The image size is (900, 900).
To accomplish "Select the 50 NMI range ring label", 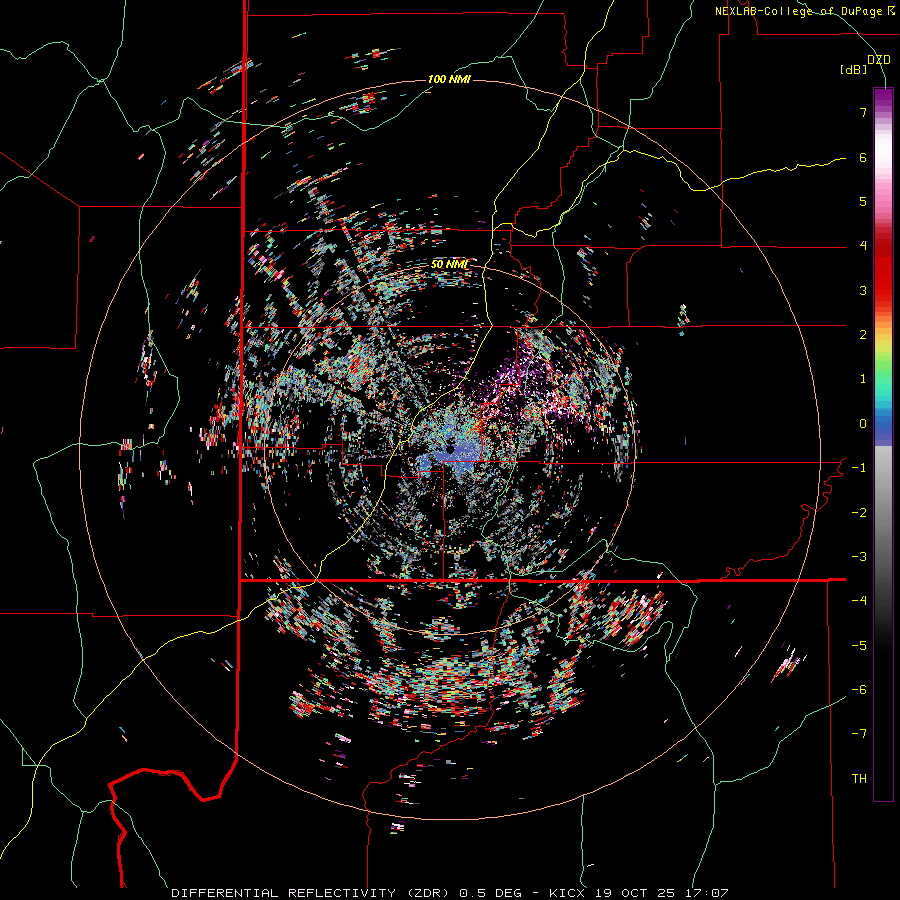I will pyautogui.click(x=449, y=264).
